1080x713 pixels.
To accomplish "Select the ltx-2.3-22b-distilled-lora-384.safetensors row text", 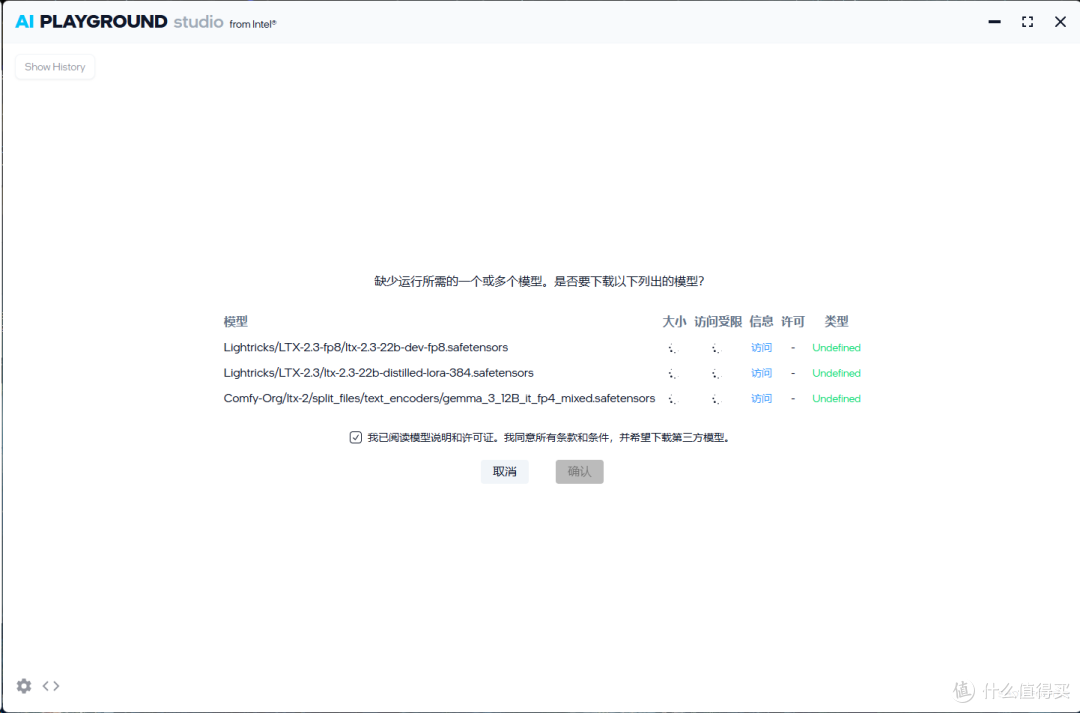I will tap(379, 373).
